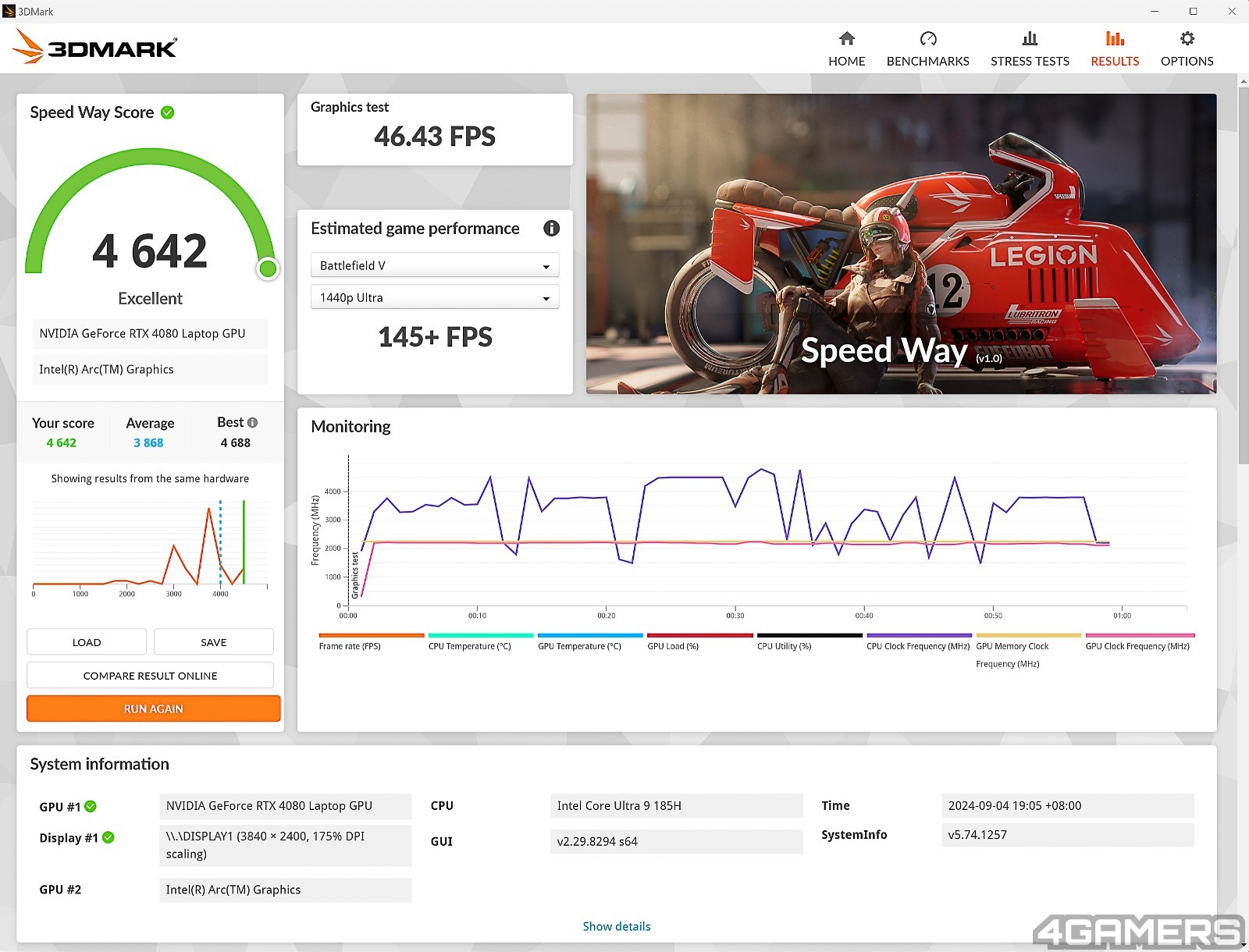Viewport: 1249px width, 952px height.
Task: Click the Estimated game performance info icon
Action: pos(551,228)
